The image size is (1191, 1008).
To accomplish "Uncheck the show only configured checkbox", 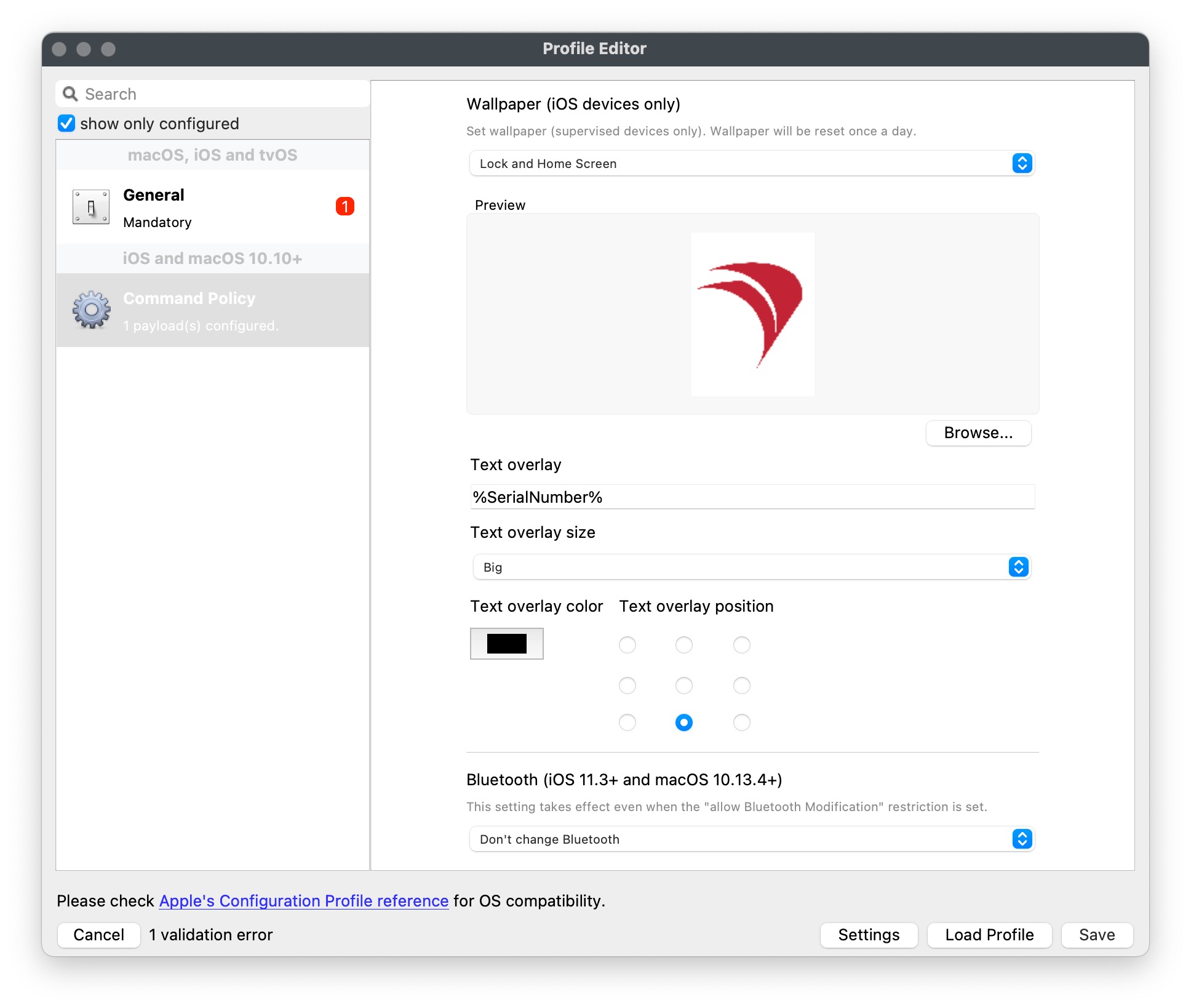I will tap(66, 123).
